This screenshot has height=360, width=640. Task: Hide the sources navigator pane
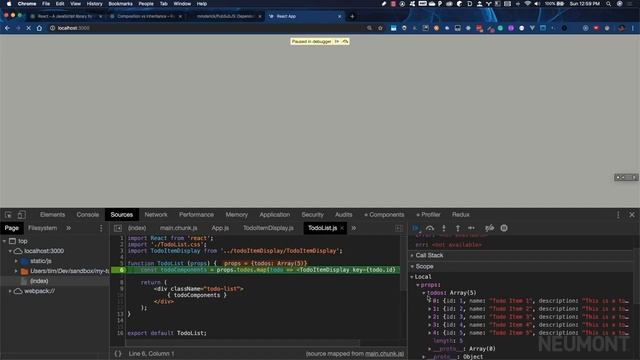[x=118, y=228]
